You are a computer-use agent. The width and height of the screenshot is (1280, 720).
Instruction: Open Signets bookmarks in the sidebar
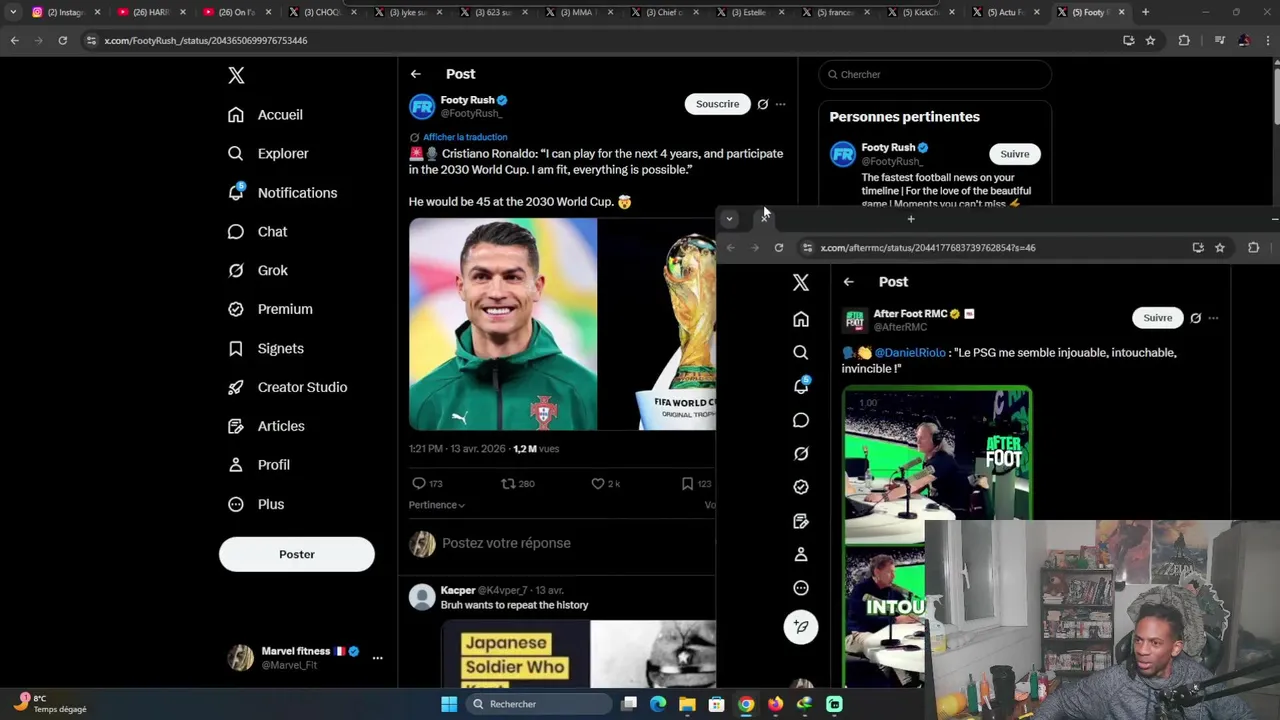pos(265,349)
